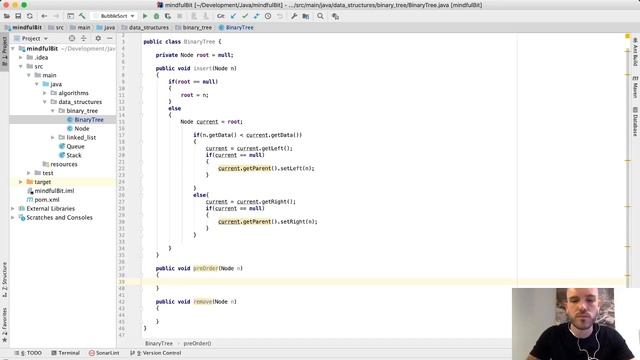640x360 pixels.
Task: Click the Locate in project target icon
Action: click(x=72, y=38)
